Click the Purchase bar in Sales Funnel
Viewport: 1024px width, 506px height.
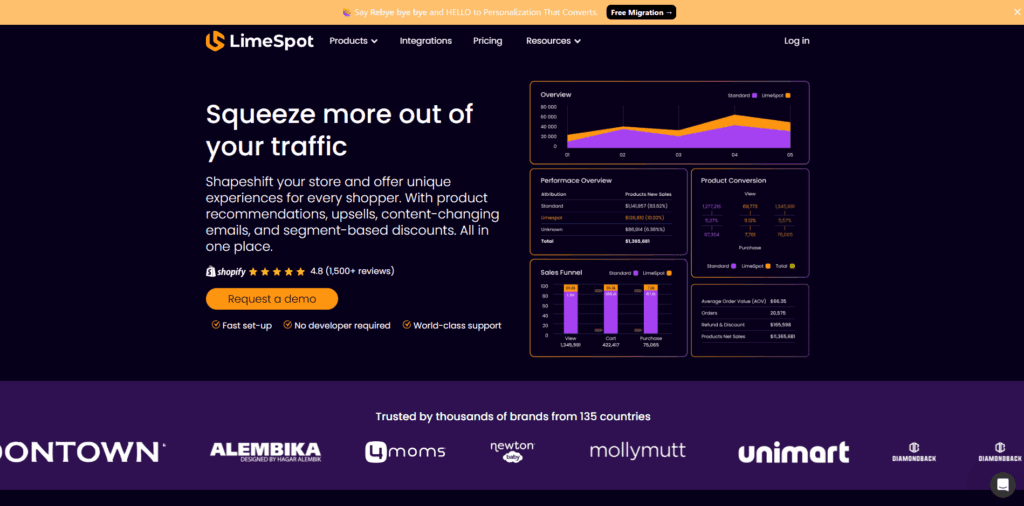pos(651,309)
